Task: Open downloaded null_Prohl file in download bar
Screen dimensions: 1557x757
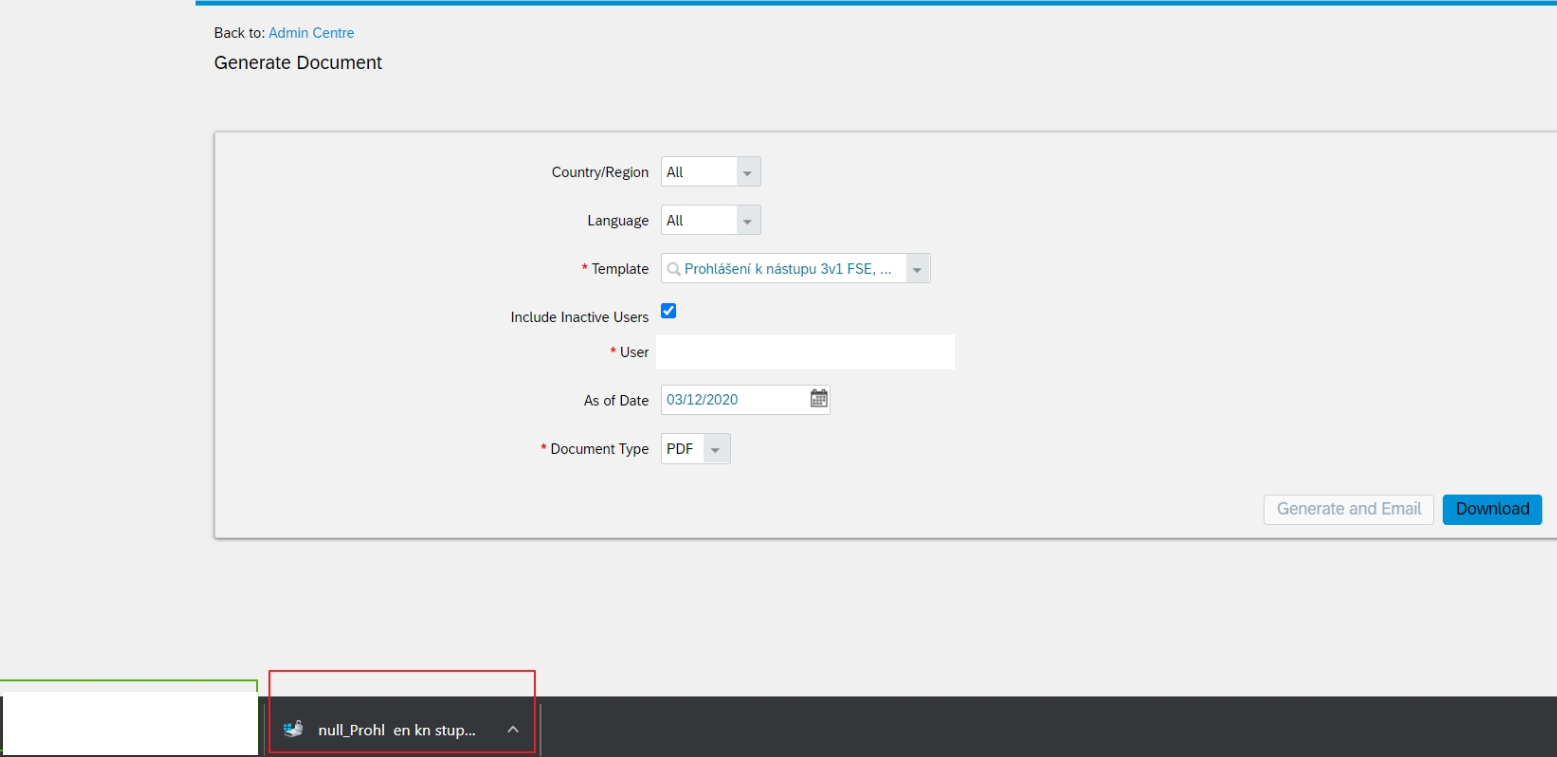Action: (397, 730)
